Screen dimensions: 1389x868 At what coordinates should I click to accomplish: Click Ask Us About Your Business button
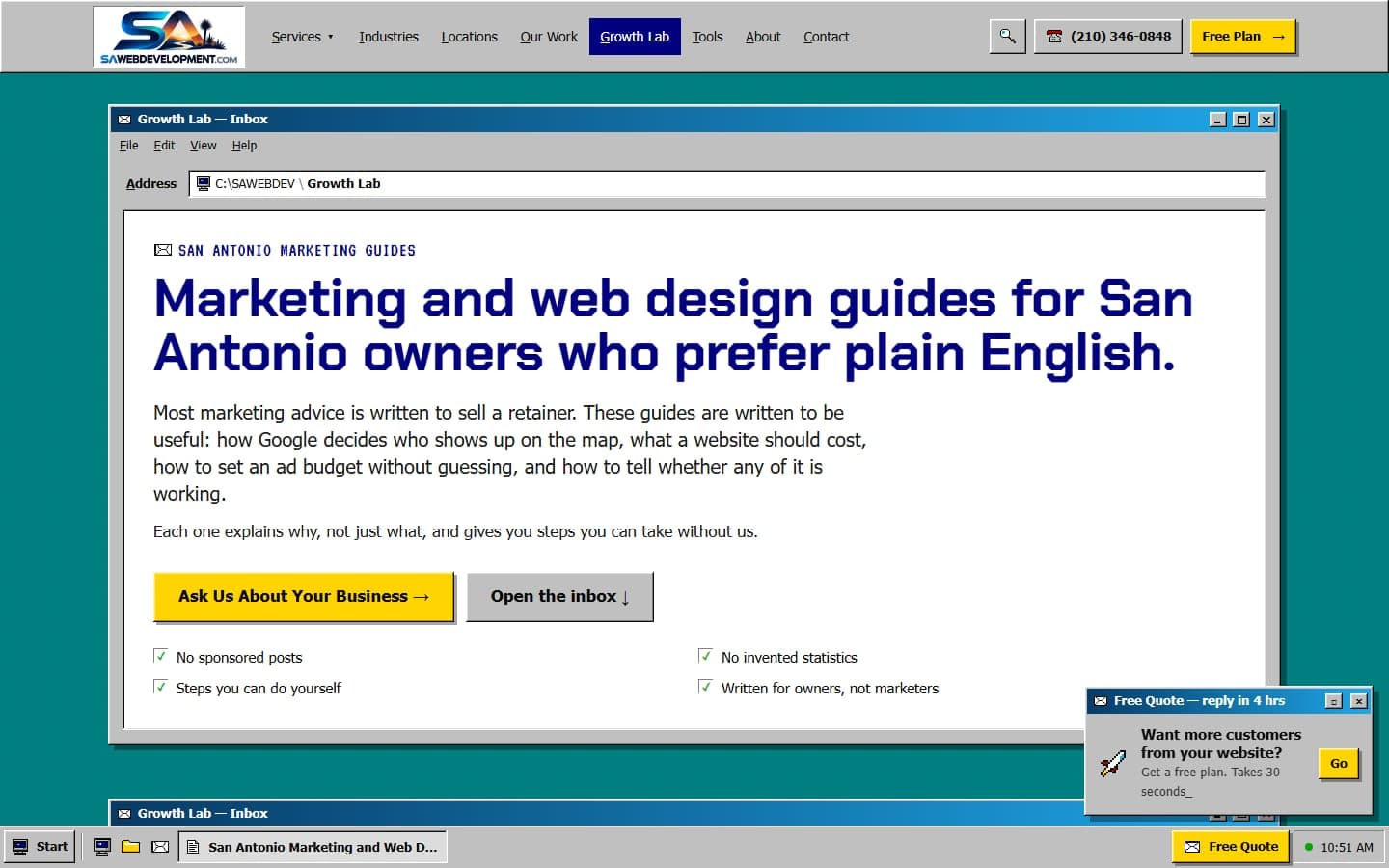(x=304, y=597)
